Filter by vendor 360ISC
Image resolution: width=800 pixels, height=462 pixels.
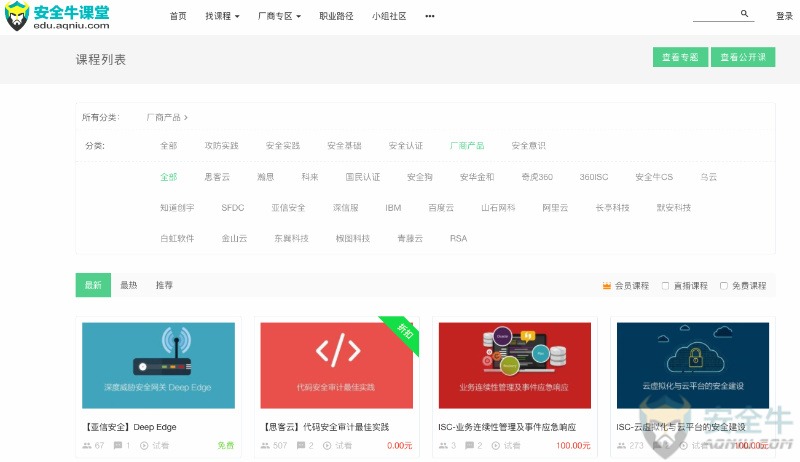click(x=593, y=177)
